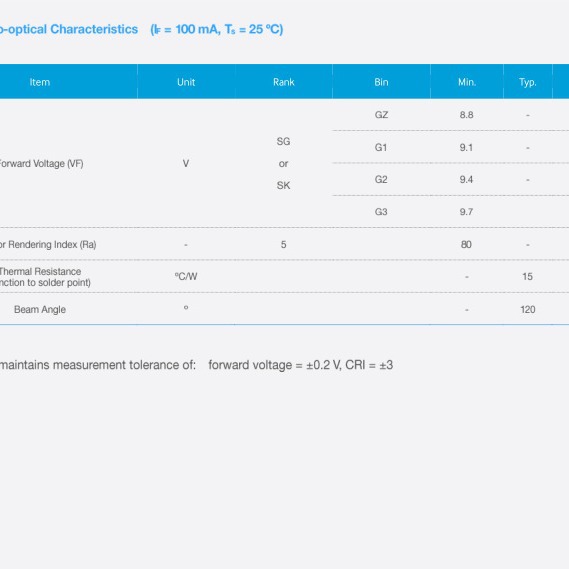The image size is (569, 569).
Task: Select the 8.8 minimum value
Action: click(x=466, y=115)
